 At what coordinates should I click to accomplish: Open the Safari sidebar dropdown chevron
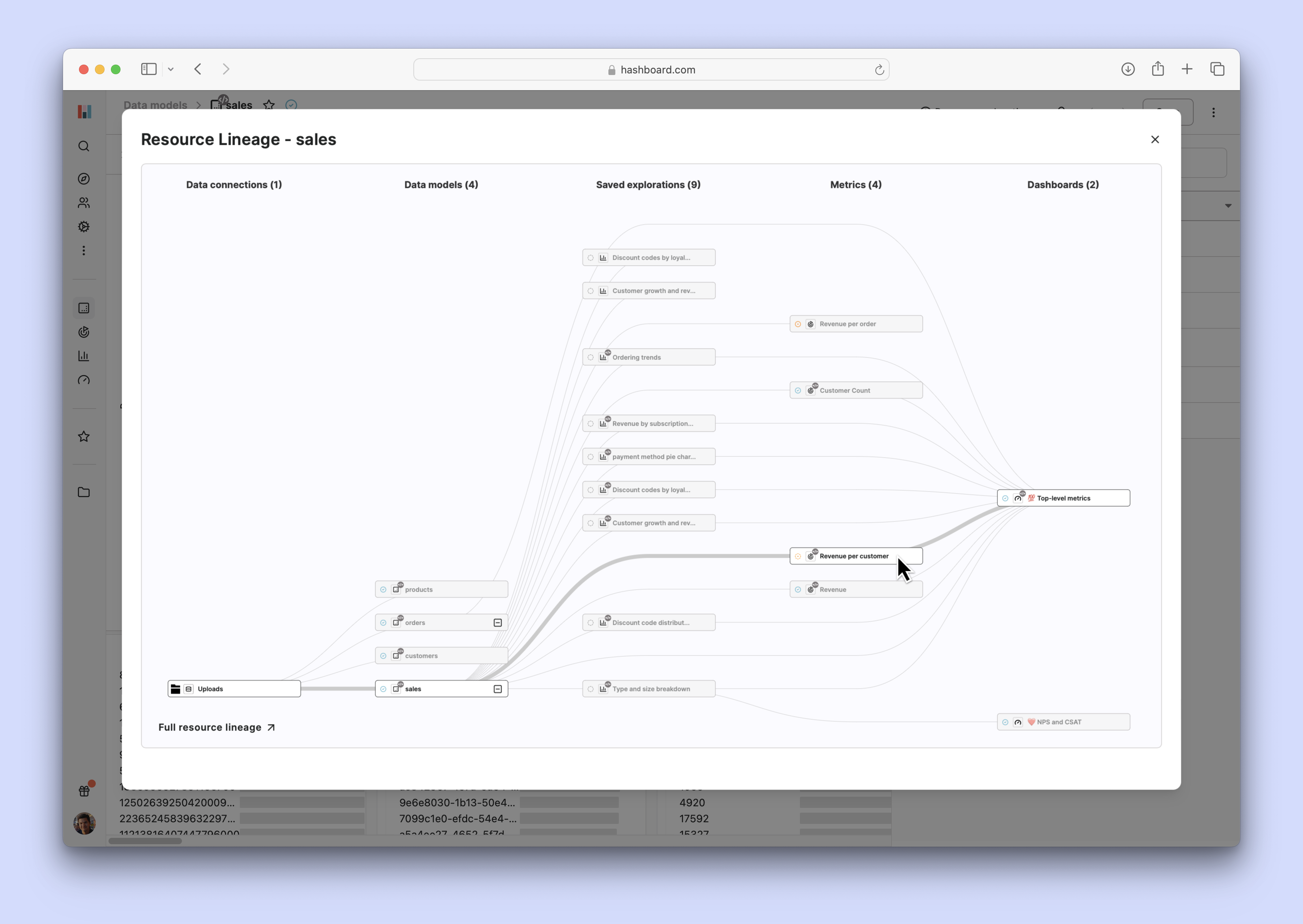coord(171,69)
